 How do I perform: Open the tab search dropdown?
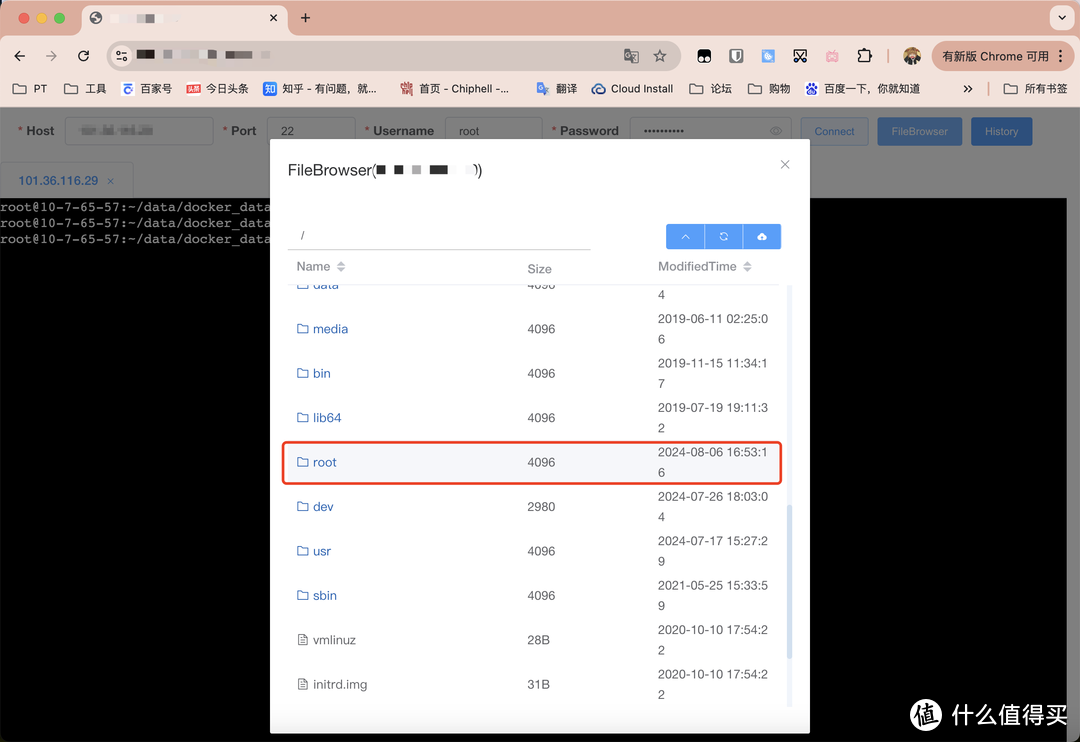tap(1061, 18)
